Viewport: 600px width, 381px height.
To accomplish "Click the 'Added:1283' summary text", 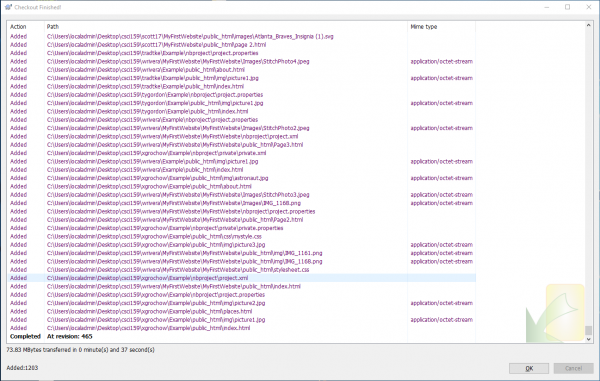I will pos(22,368).
